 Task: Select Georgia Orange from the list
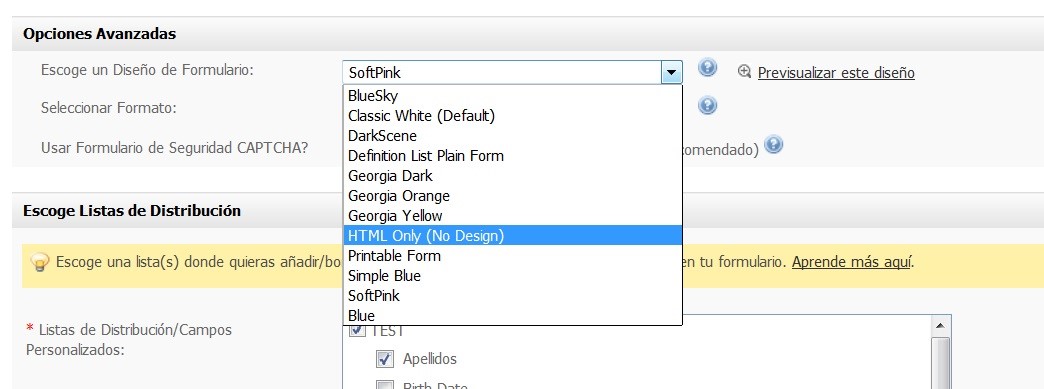(x=513, y=195)
